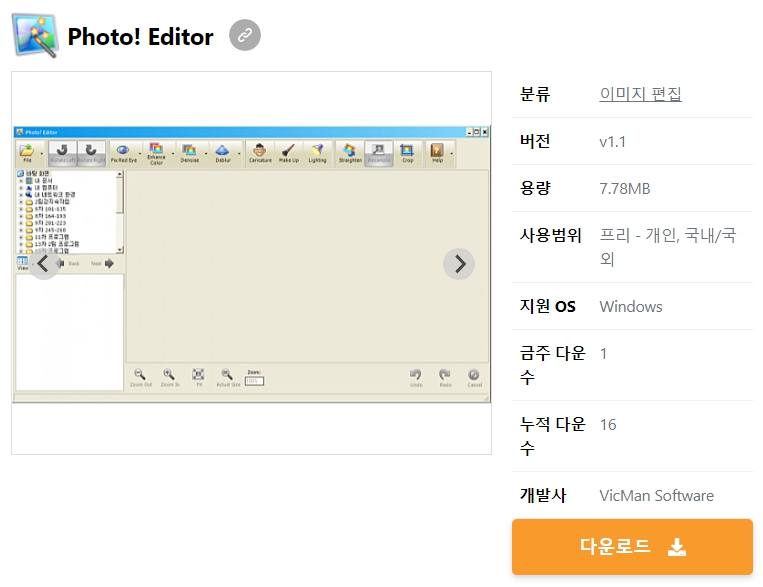Select the Make Up brush tool
The width and height of the screenshot is (763, 587).
pyautogui.click(x=289, y=153)
